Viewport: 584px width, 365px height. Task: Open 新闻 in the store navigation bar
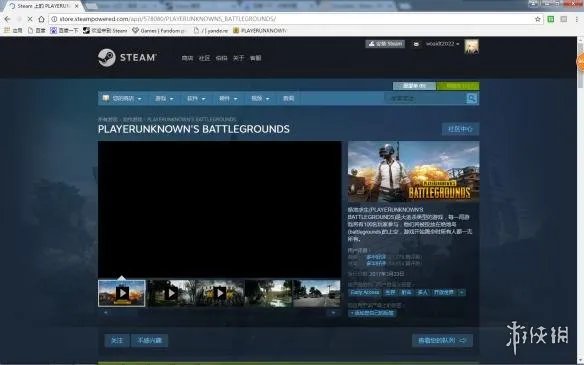289,99
